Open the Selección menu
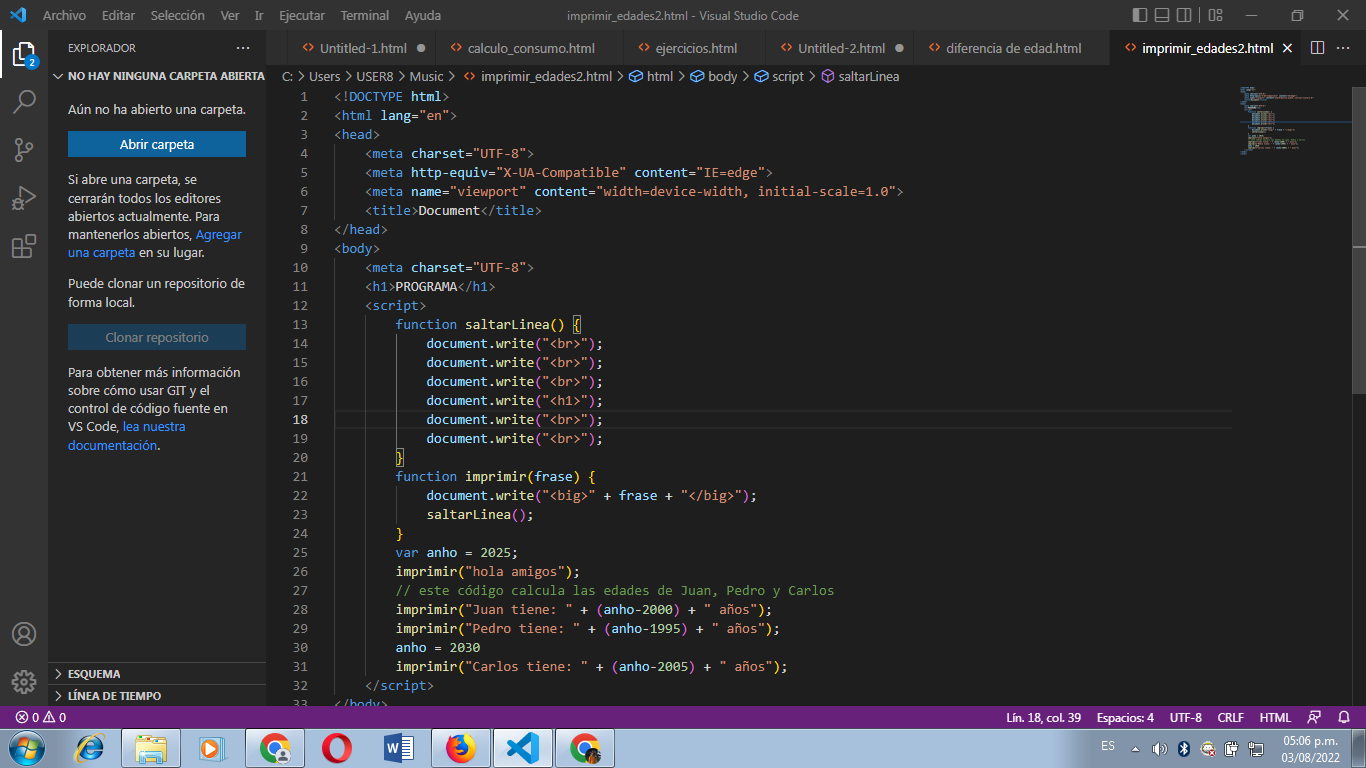Viewport: 1366px width, 768px height. click(177, 16)
